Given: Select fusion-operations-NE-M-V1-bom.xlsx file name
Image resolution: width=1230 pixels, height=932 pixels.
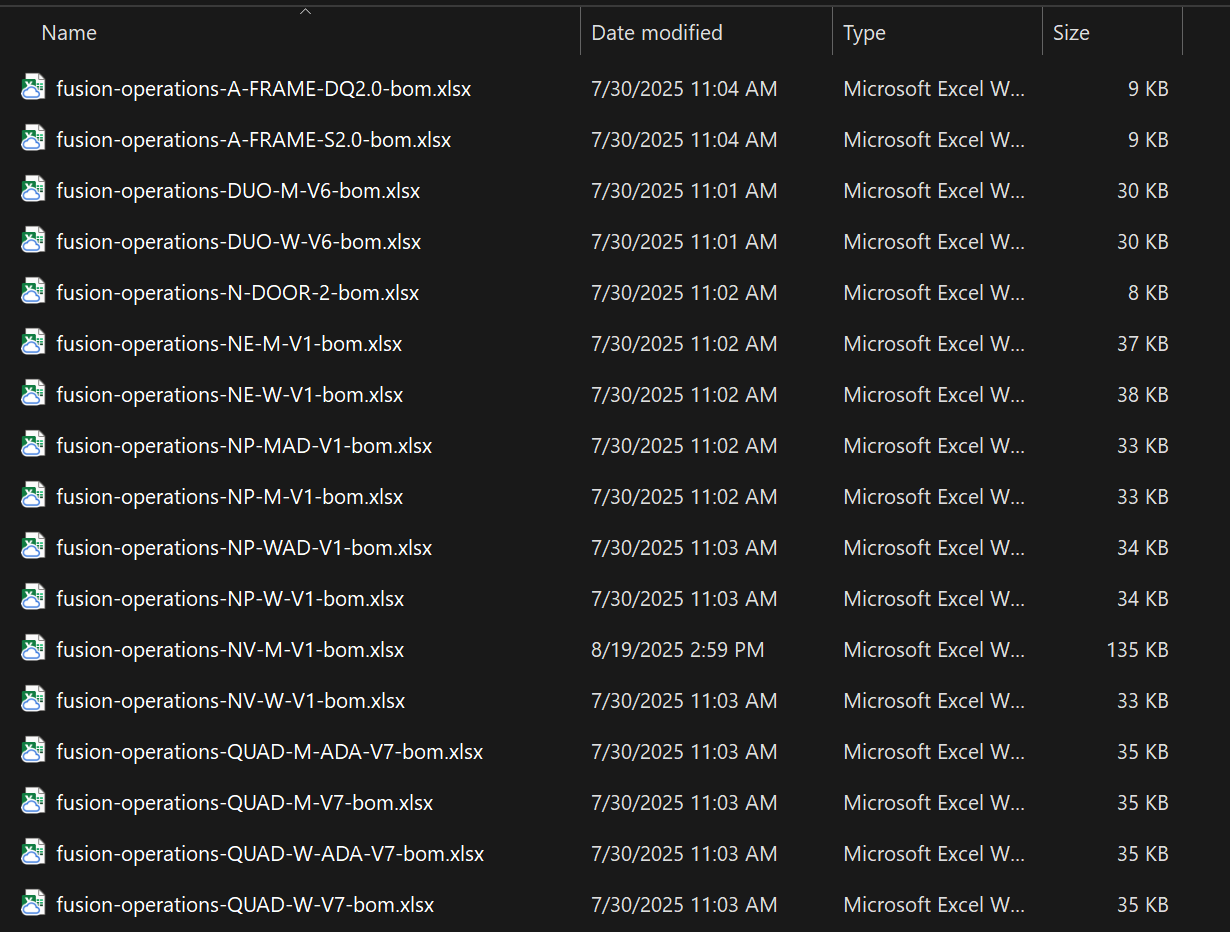Looking at the screenshot, I should pos(229,343).
